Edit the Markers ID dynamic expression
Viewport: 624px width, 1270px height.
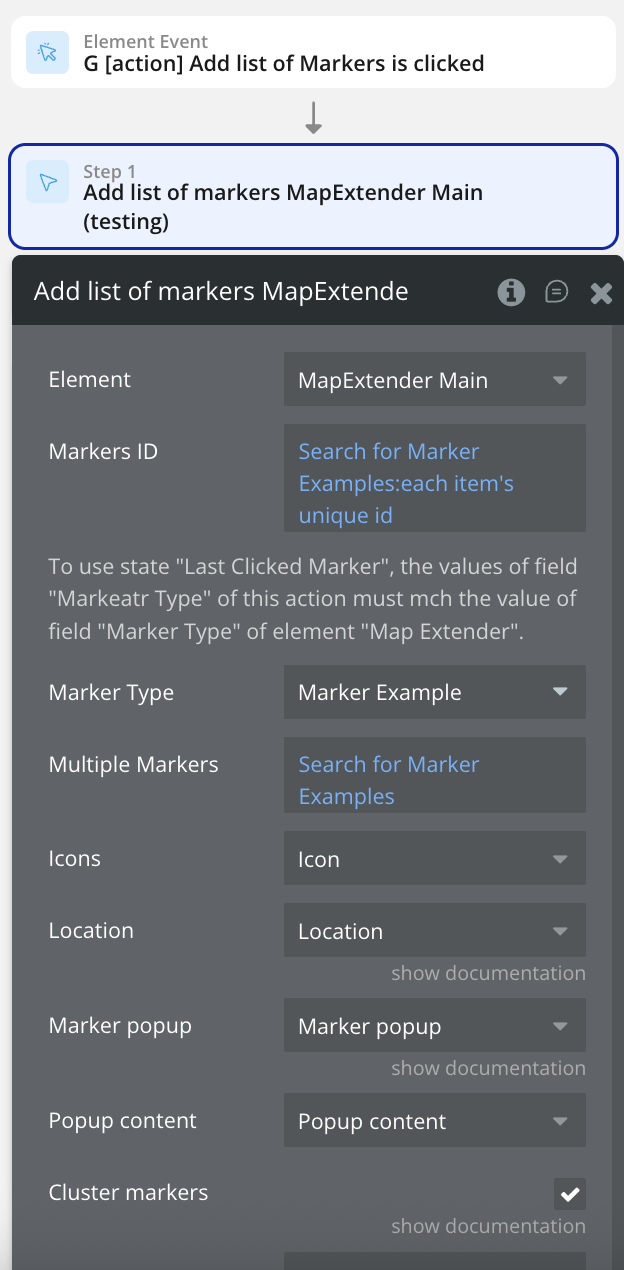(x=434, y=483)
